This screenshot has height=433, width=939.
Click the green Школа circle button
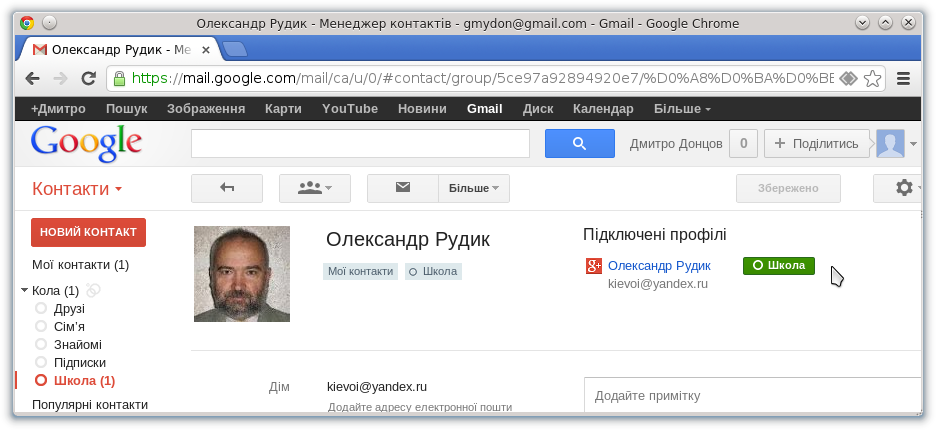point(779,266)
